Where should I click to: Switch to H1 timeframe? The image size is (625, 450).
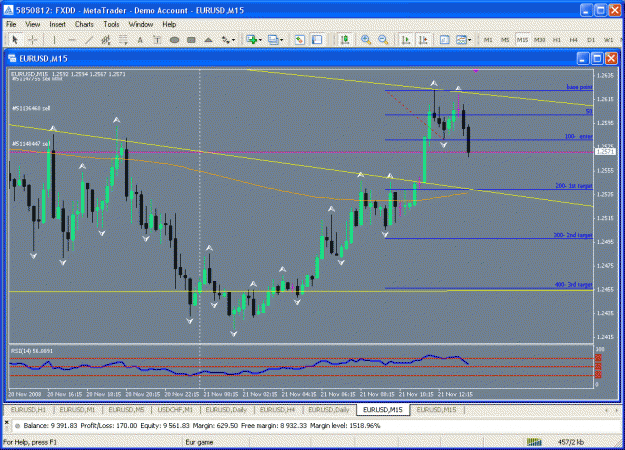tap(557, 40)
